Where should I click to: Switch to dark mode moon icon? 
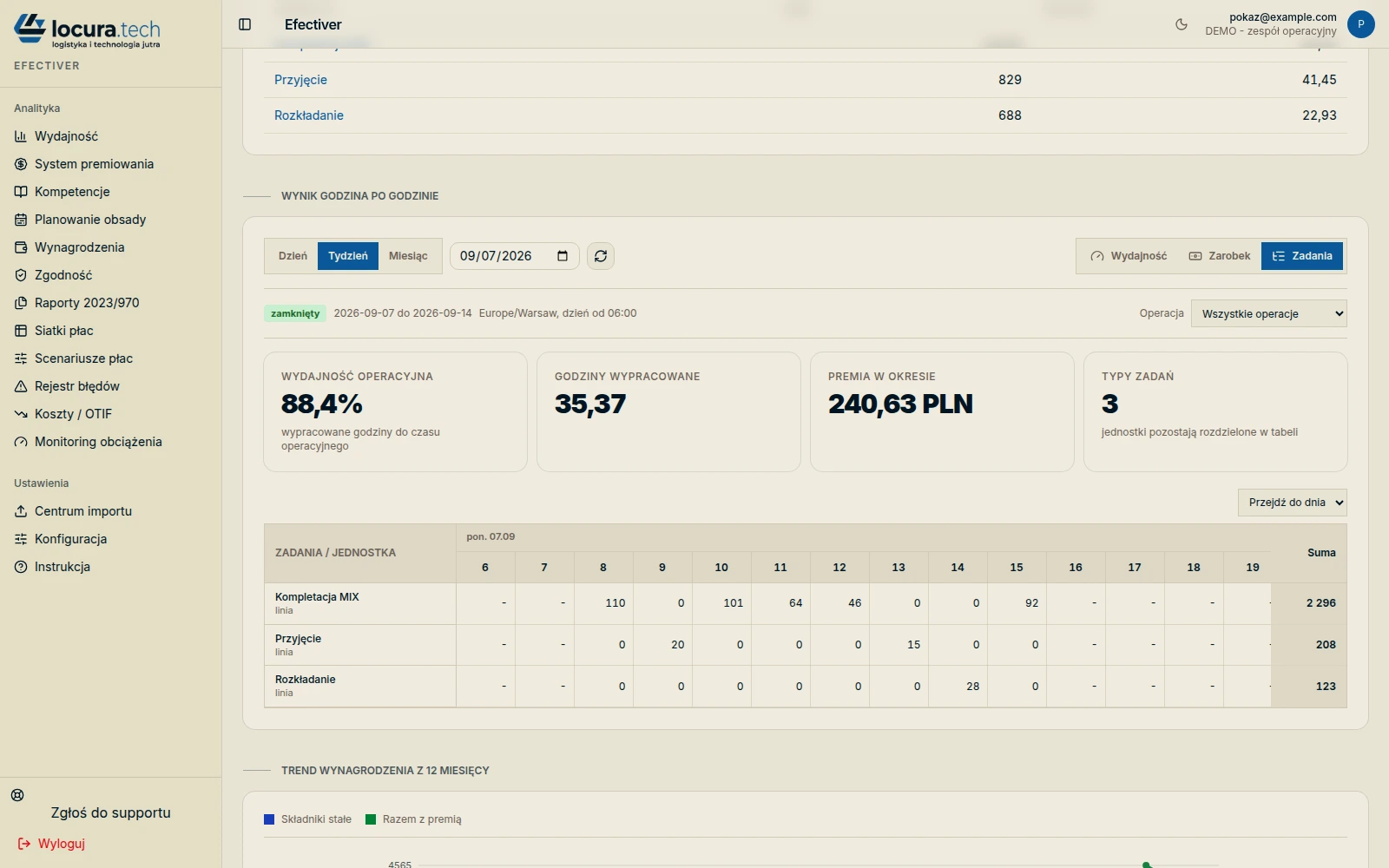1182,24
